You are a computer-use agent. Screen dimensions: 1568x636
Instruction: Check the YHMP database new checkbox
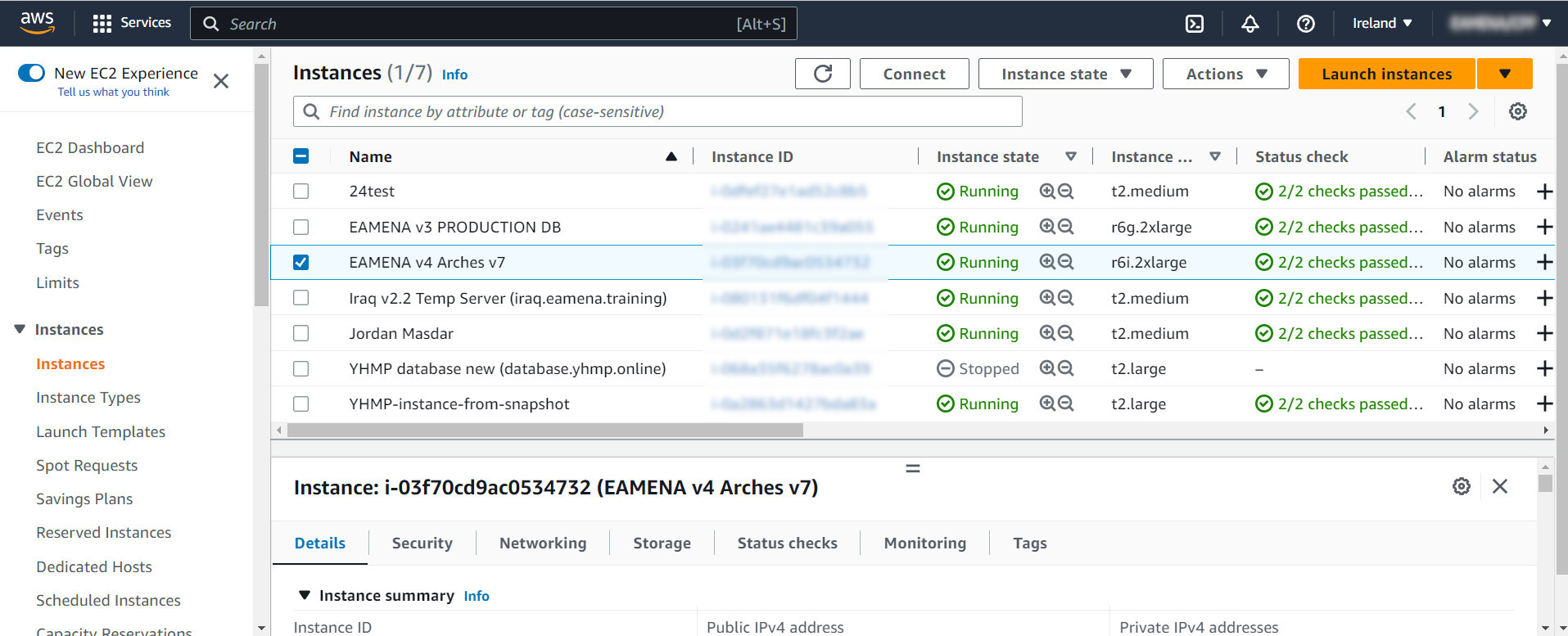(x=301, y=368)
